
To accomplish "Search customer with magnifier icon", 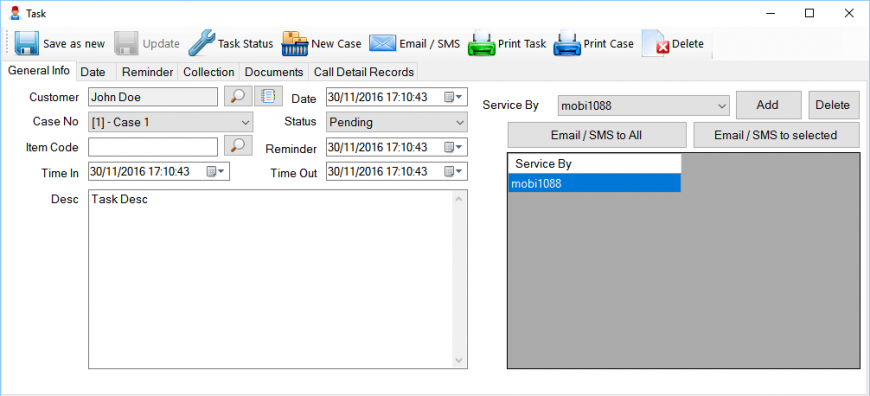I will [238, 97].
